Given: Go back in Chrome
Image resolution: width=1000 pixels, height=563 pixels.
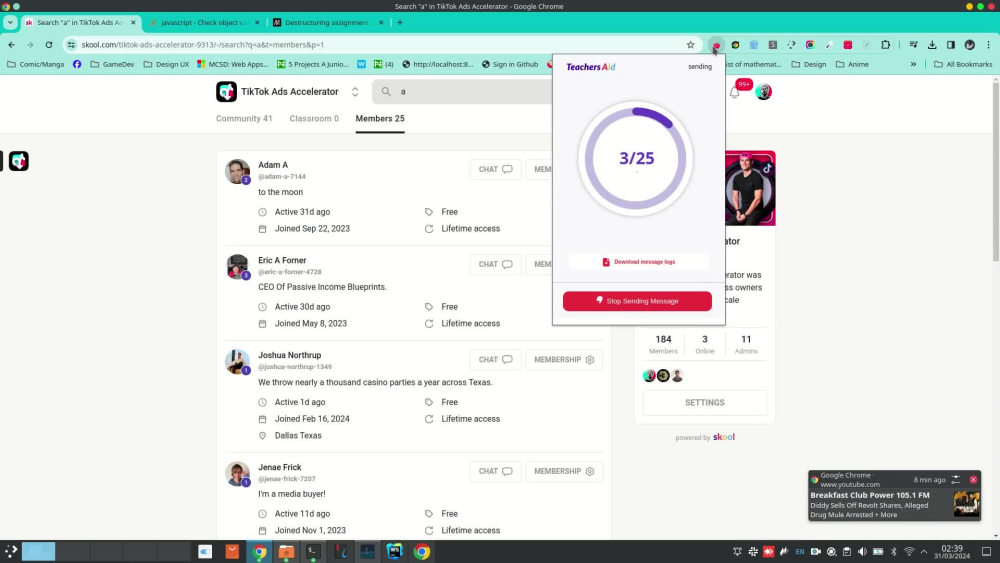Looking at the screenshot, I should point(12,45).
